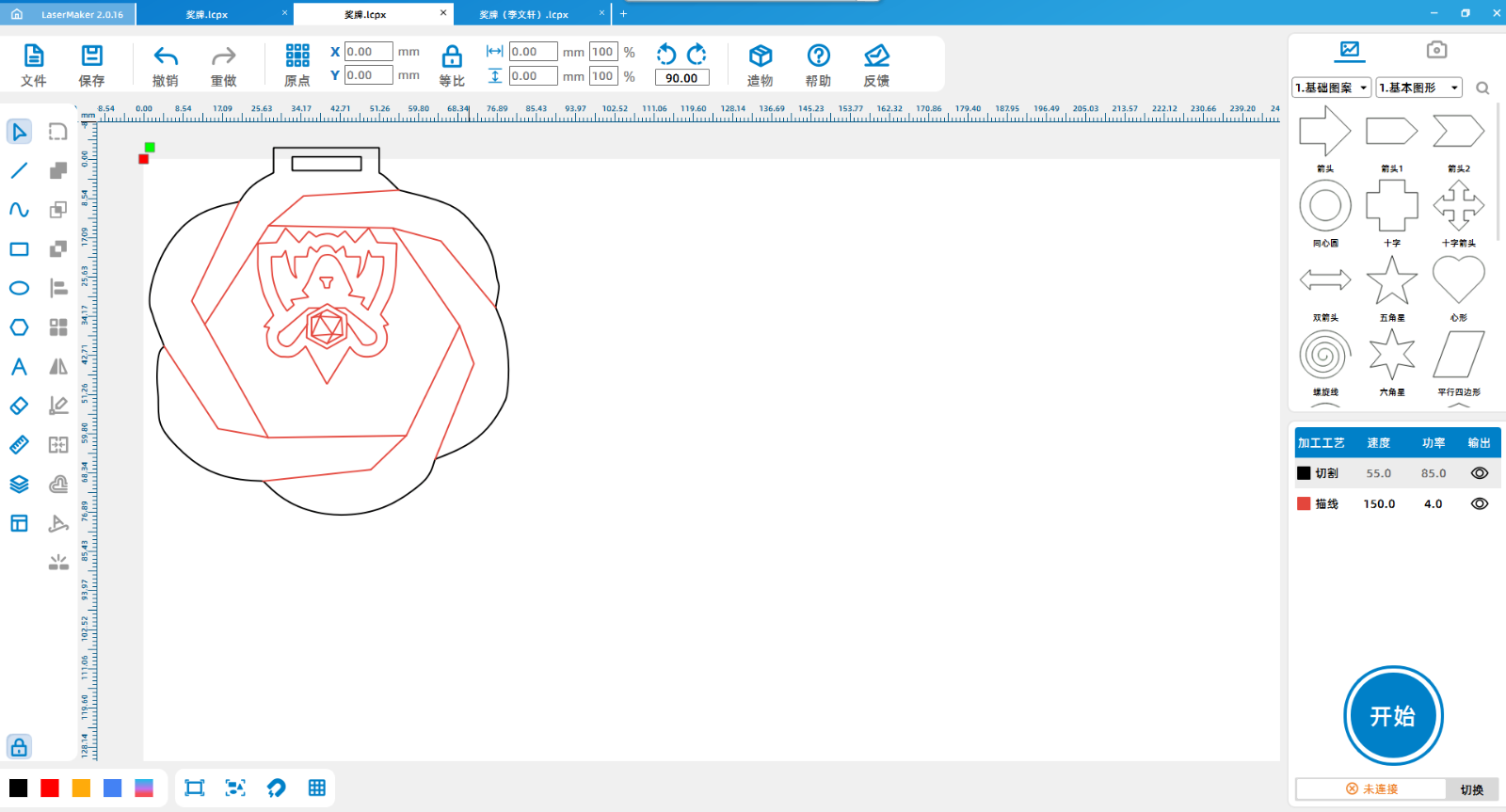Toggle the proportional lock

452,56
